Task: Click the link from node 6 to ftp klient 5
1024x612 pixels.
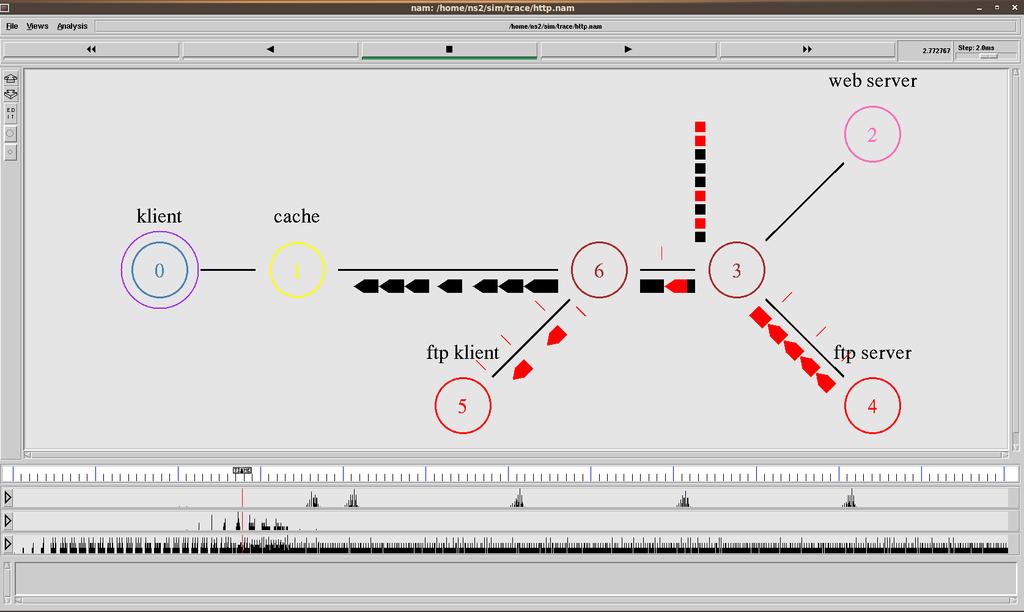Action: (x=531, y=338)
